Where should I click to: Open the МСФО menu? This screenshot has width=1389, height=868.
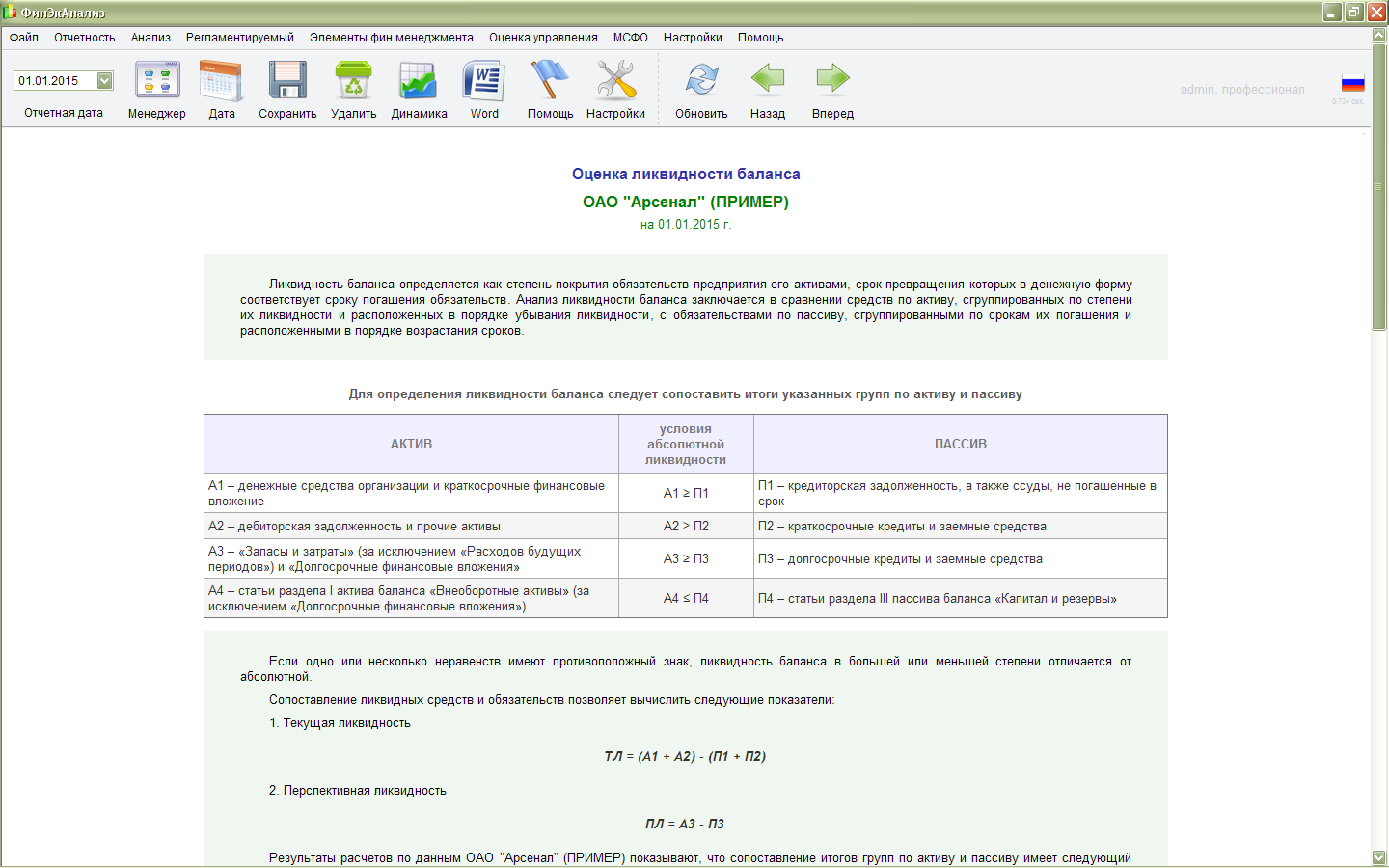coord(630,38)
